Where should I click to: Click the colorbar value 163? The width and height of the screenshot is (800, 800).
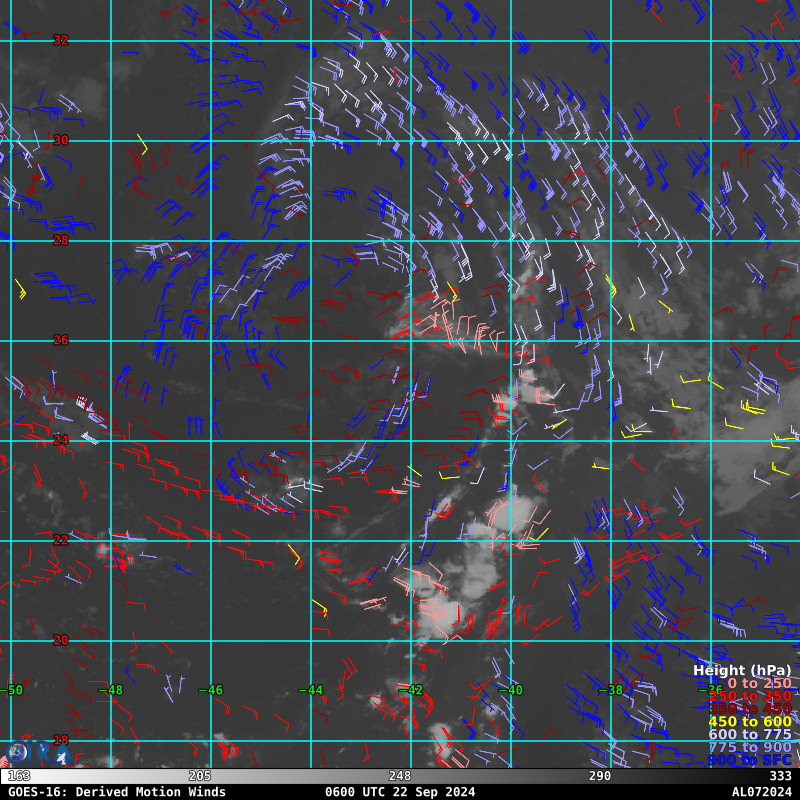tap(19, 776)
